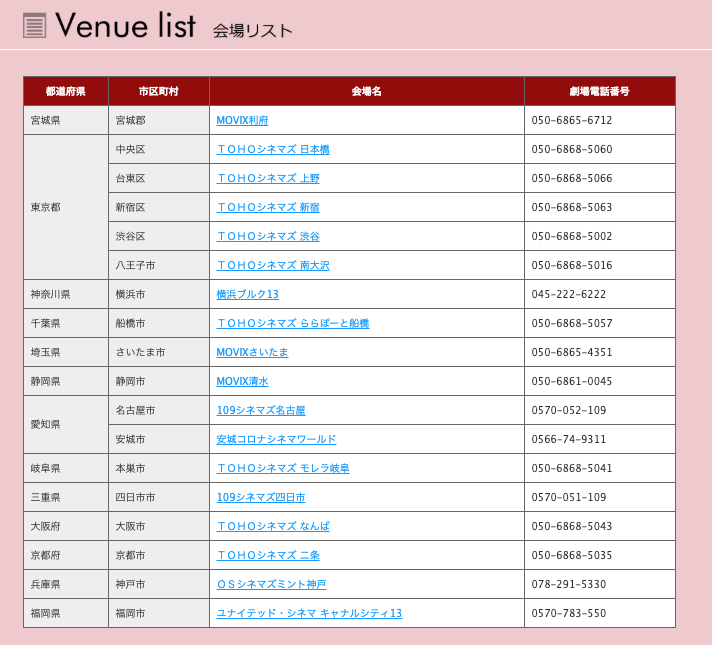Open the 109シネマズ四日市 link

[261, 497]
